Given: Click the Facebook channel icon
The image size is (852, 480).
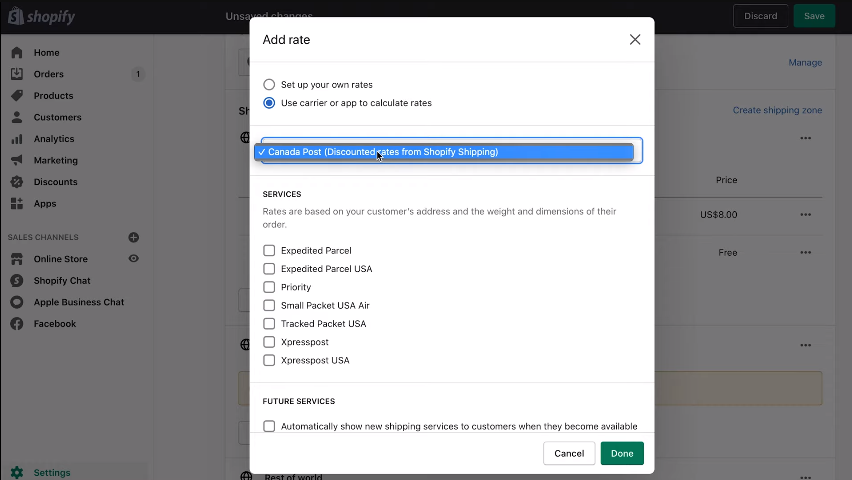Looking at the screenshot, I should (x=17, y=324).
